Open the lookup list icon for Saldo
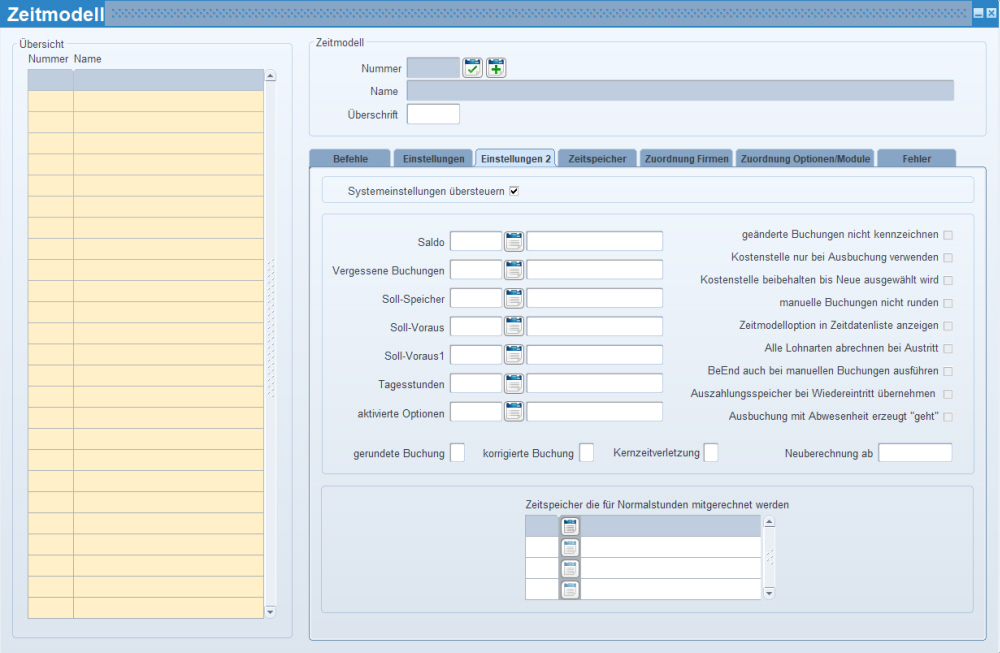 pyautogui.click(x=514, y=241)
